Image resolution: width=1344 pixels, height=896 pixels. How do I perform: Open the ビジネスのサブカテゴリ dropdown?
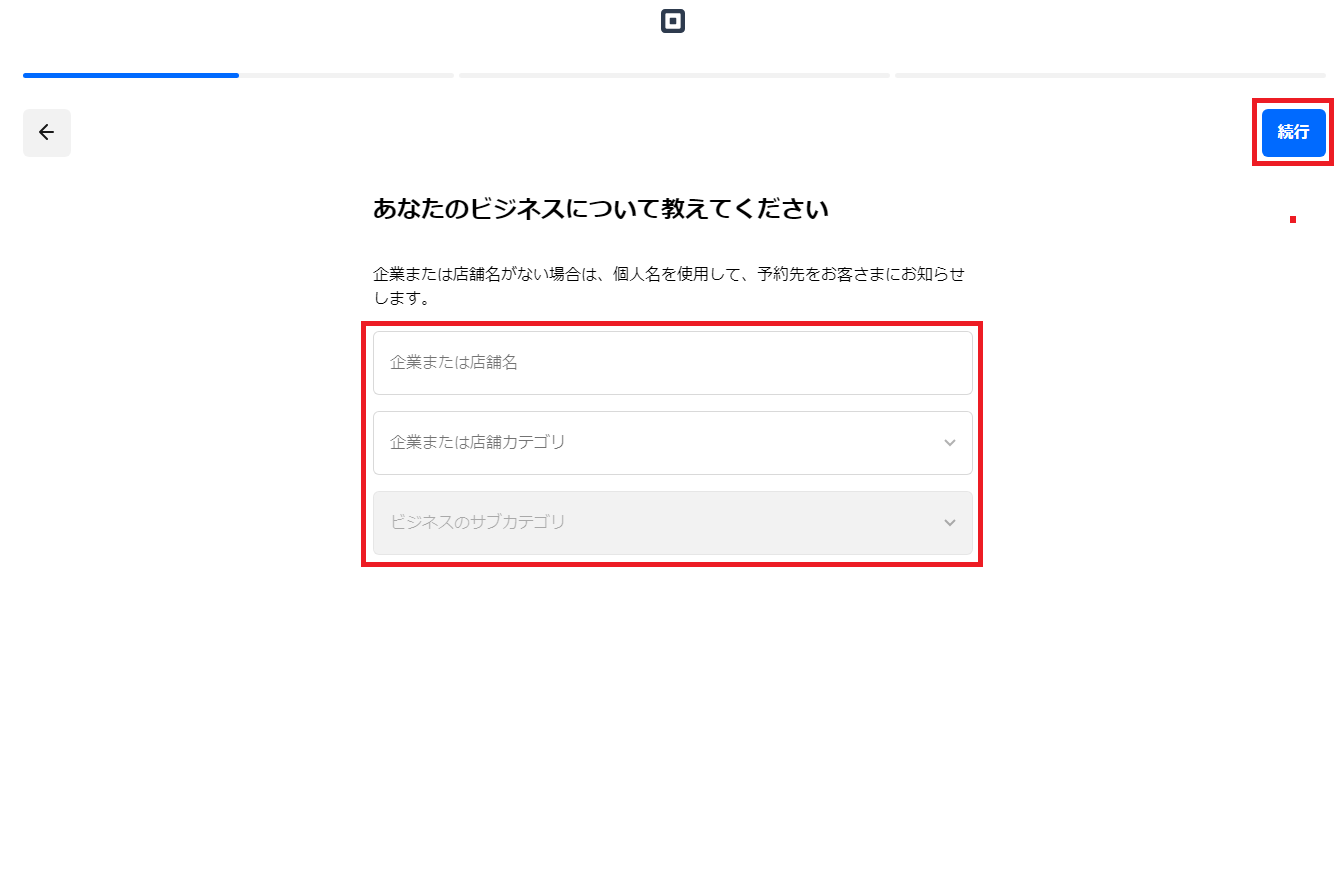click(x=672, y=523)
